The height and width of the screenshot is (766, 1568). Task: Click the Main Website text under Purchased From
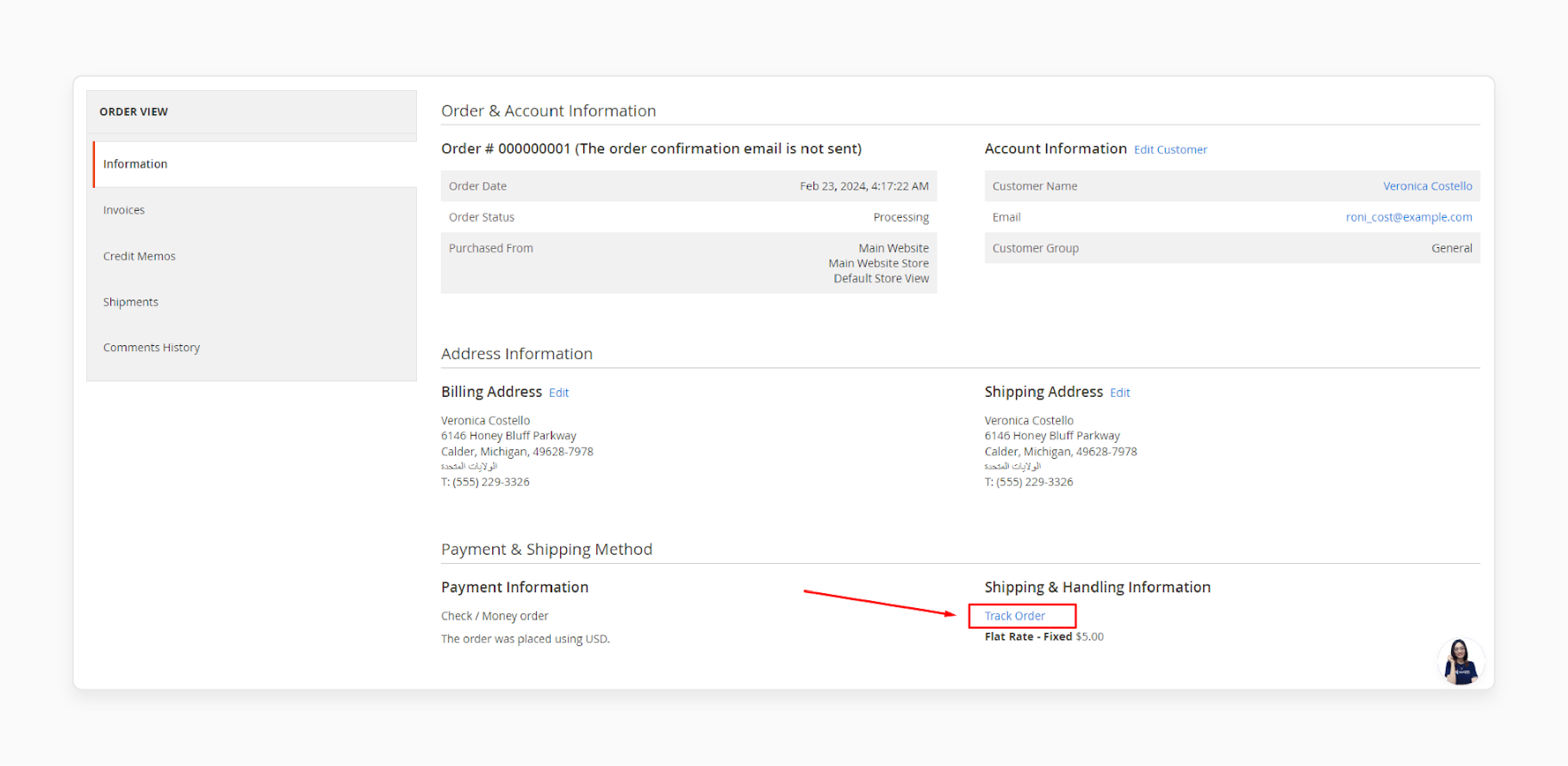point(893,248)
